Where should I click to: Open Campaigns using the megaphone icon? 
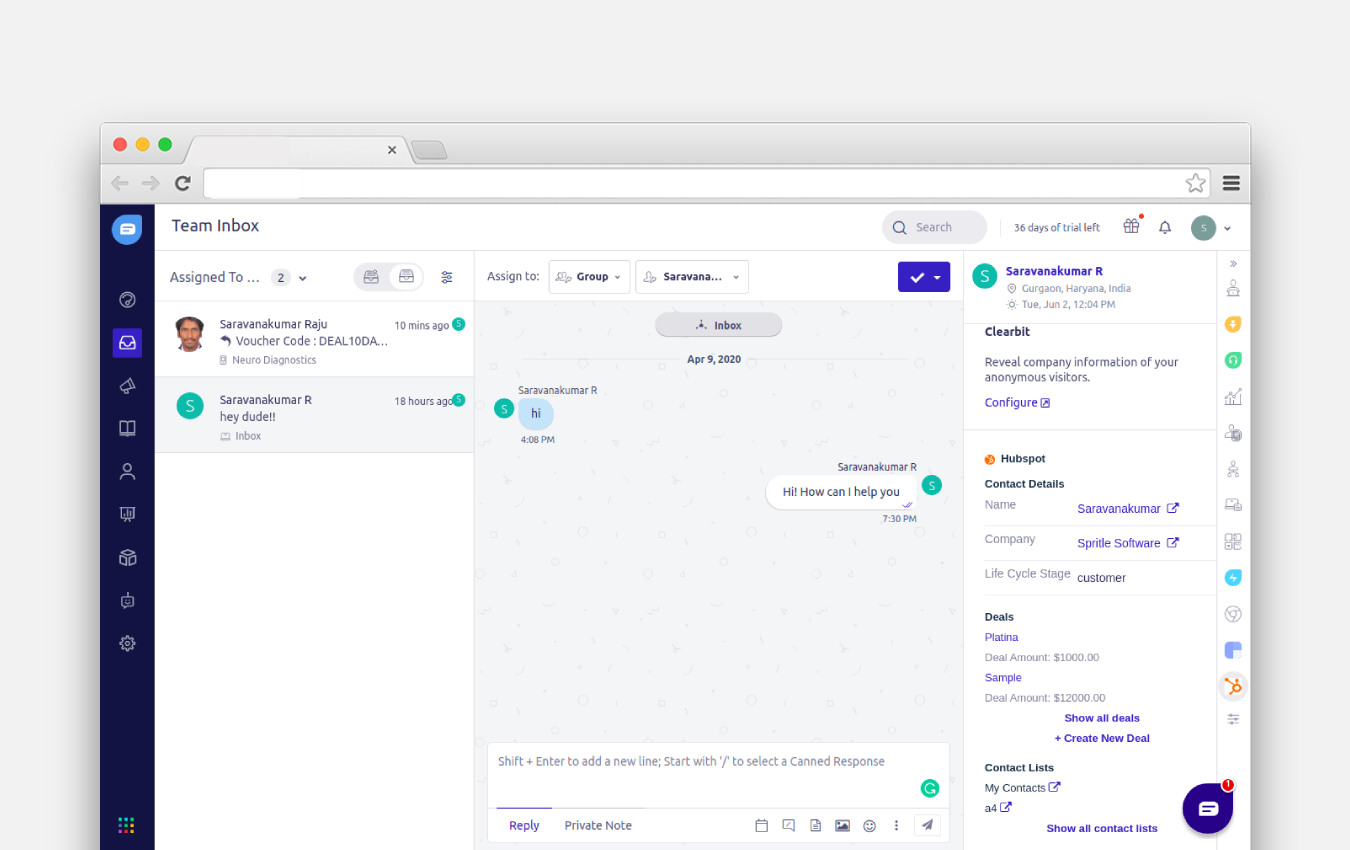[127, 385]
